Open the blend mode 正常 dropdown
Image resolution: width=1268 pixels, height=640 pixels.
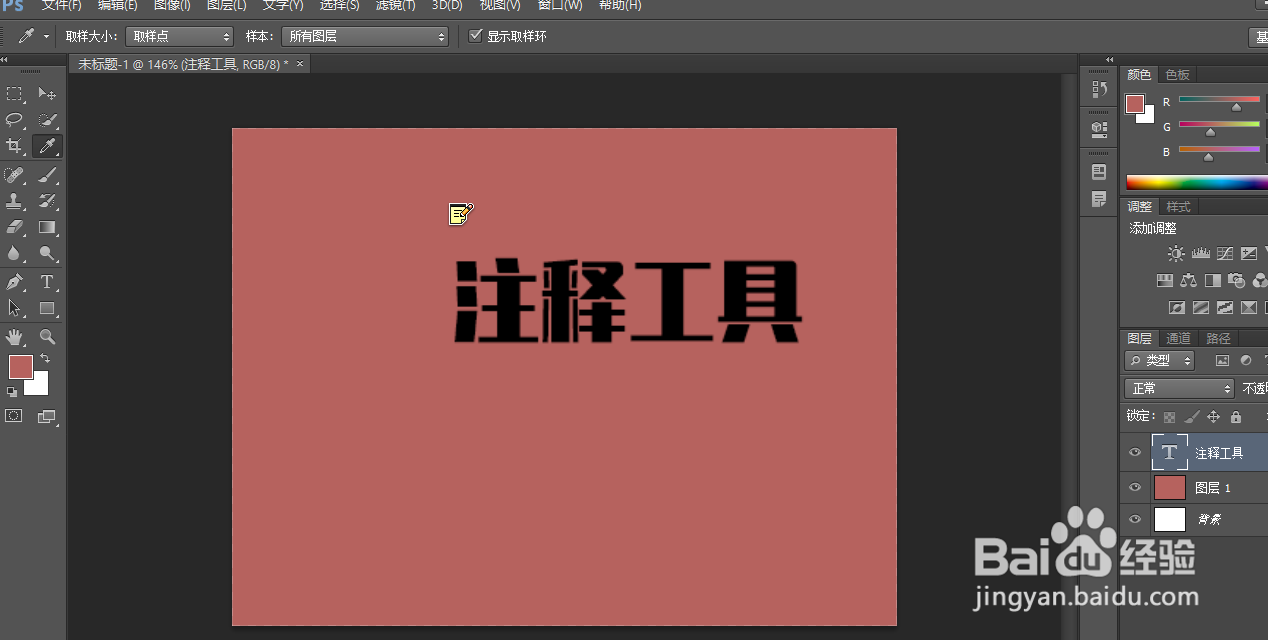tap(1180, 388)
